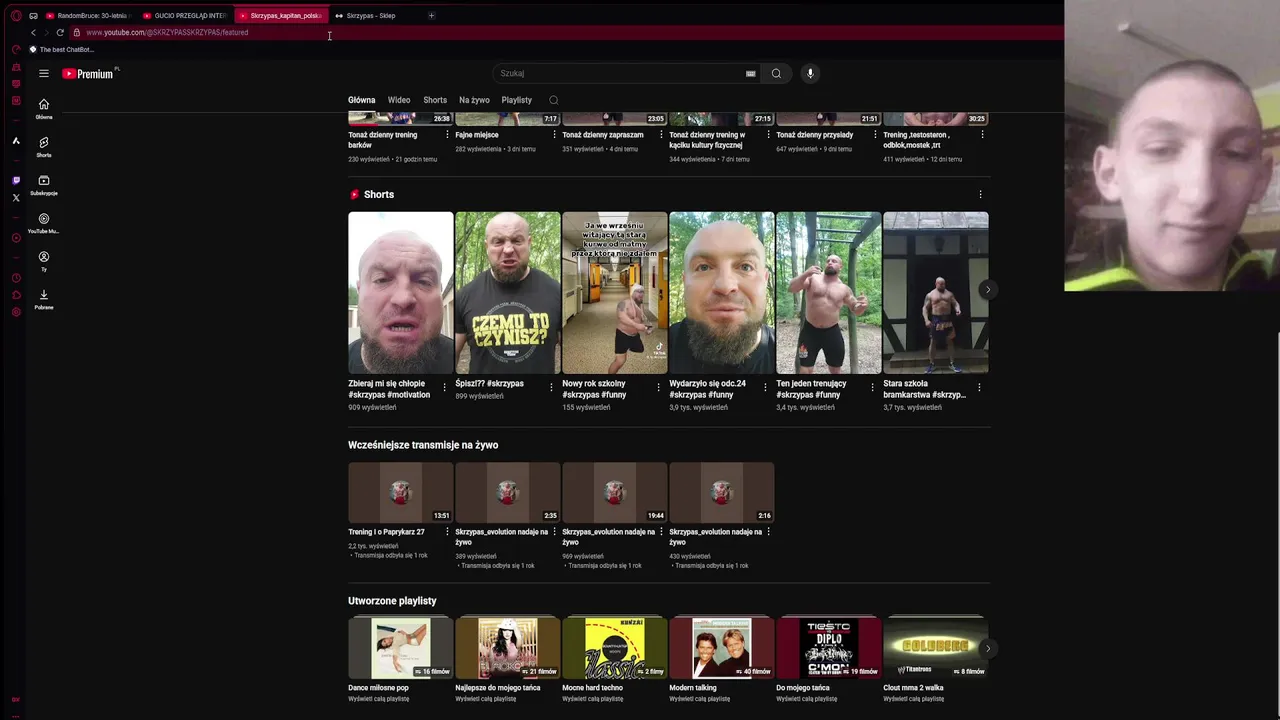Open X (Twitter) in the Opera sidebar

[16, 198]
